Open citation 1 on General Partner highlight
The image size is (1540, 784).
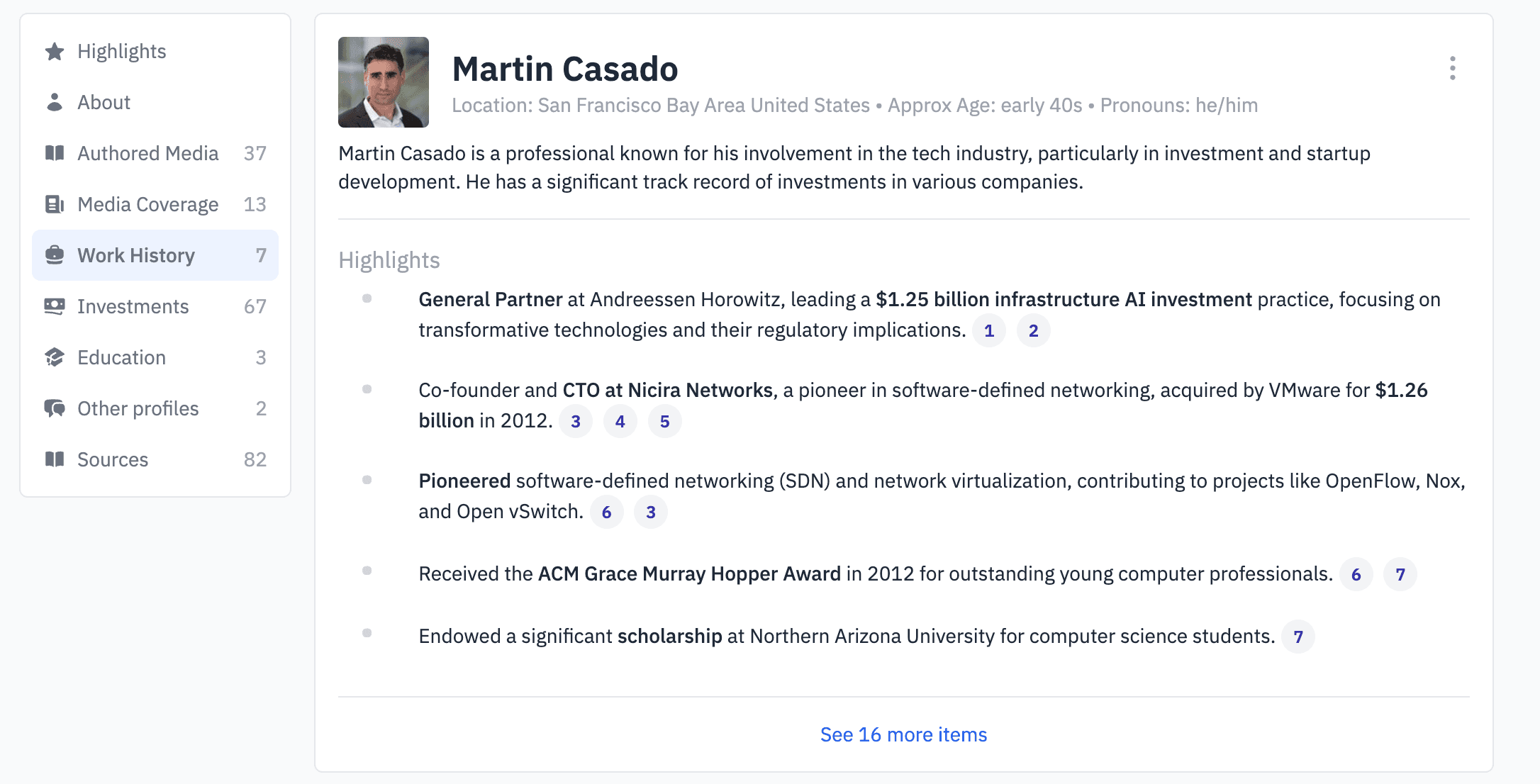(x=989, y=330)
